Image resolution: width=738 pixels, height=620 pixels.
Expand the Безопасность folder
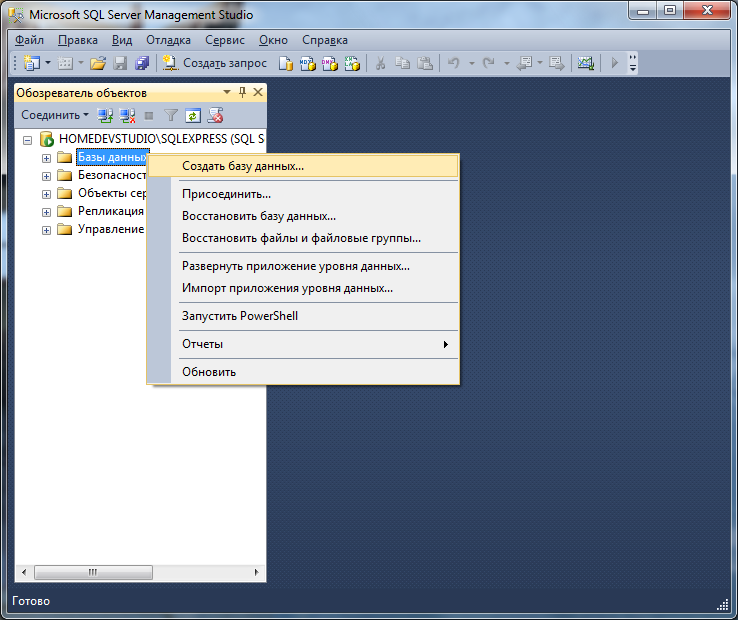[x=46, y=176]
